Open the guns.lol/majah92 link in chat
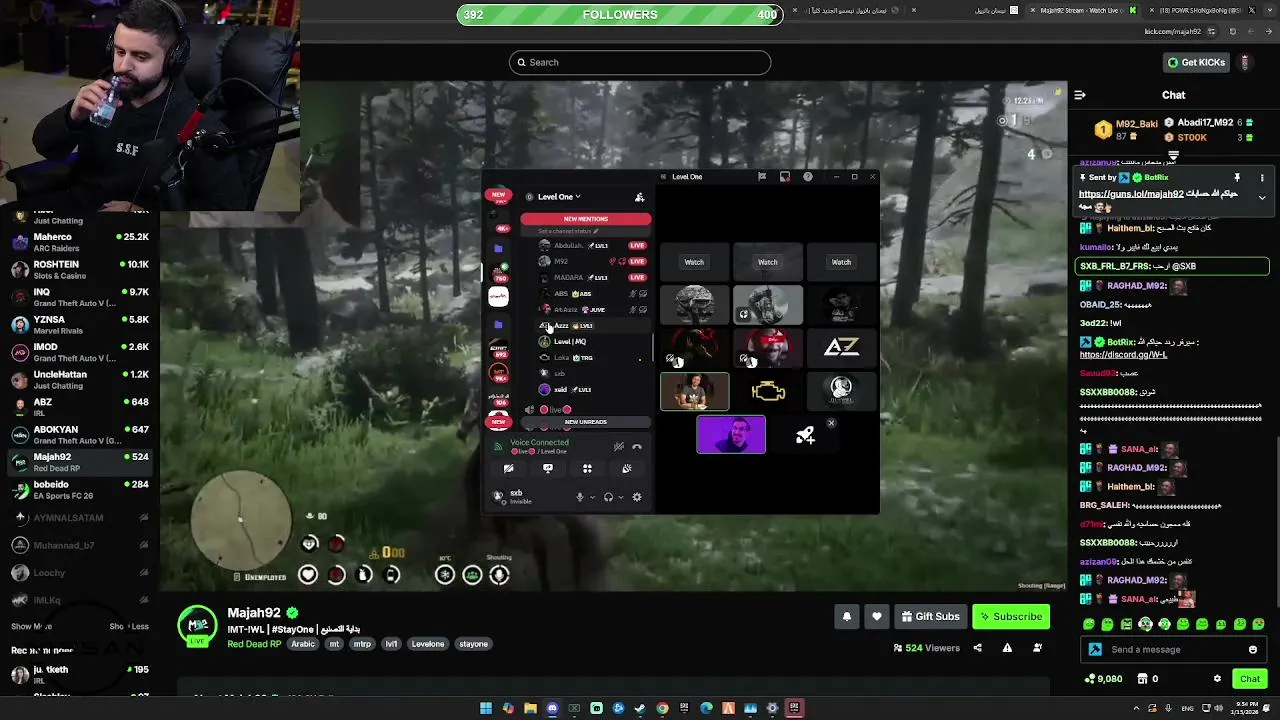This screenshot has height=720, width=1280. tap(1131, 194)
